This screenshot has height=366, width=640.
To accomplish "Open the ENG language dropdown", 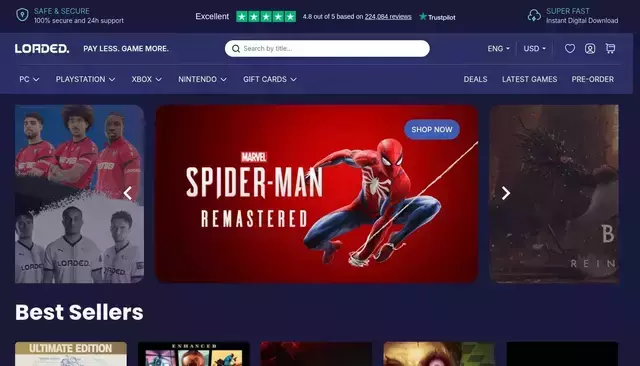I will tap(498, 49).
